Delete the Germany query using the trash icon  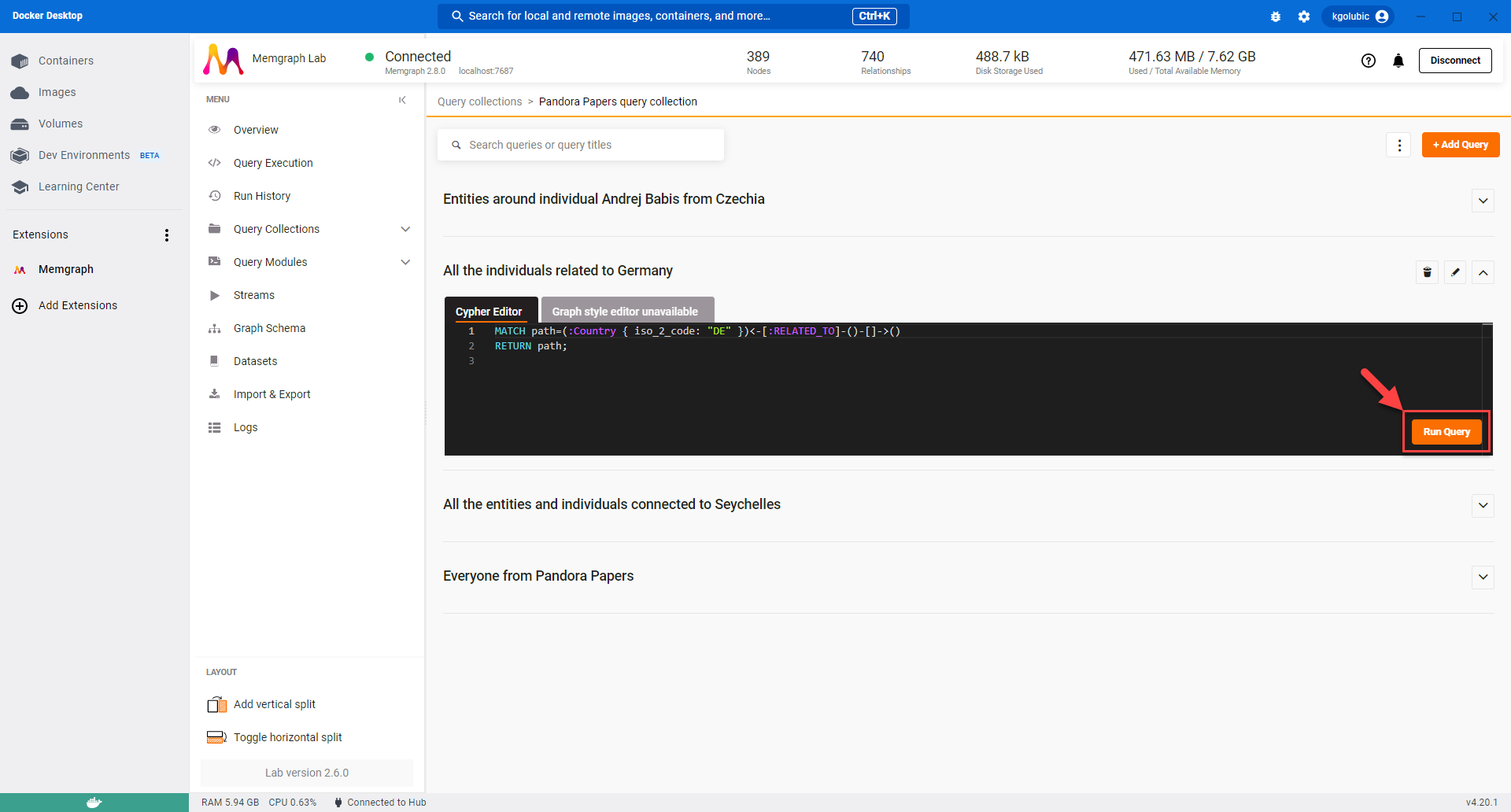(x=1427, y=272)
